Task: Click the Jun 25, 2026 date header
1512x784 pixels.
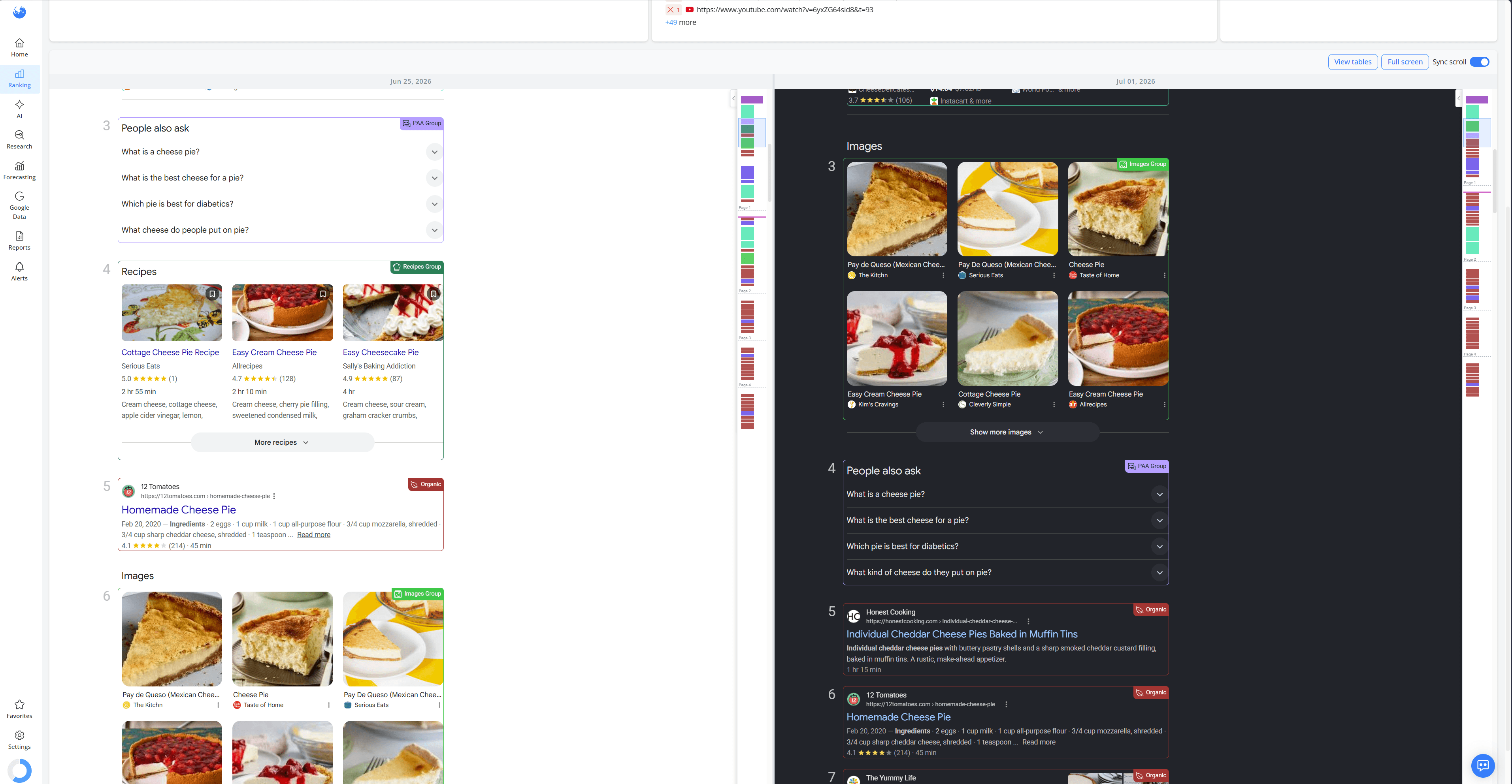Action: coord(410,82)
